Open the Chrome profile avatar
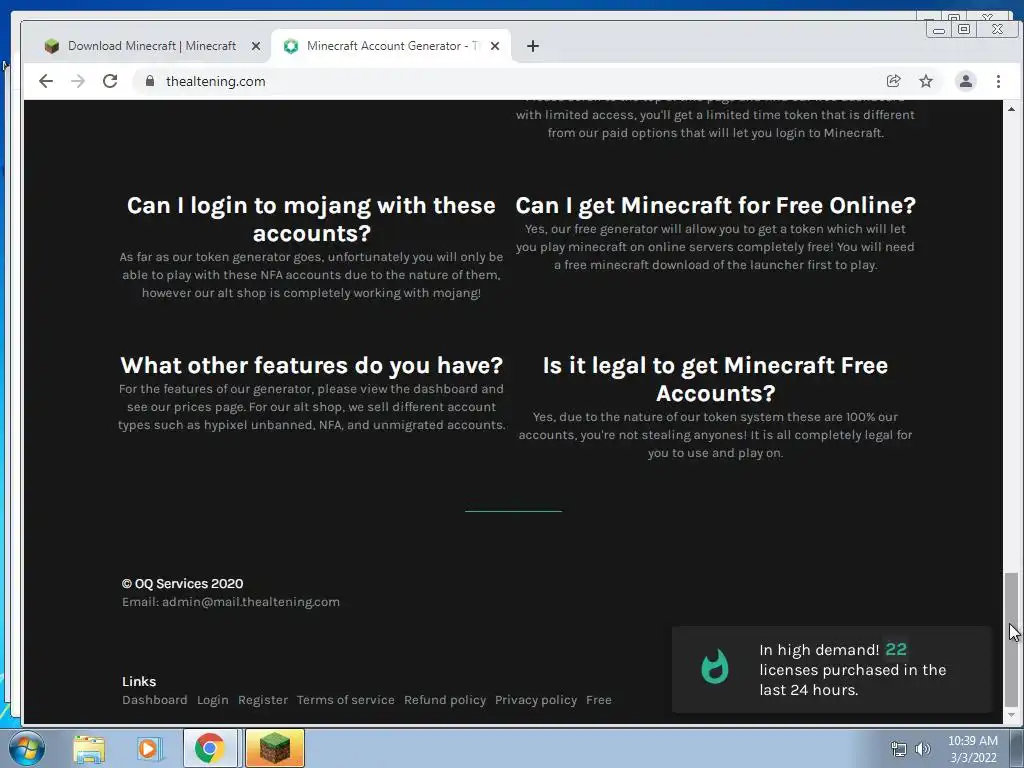The image size is (1024, 768). point(965,81)
